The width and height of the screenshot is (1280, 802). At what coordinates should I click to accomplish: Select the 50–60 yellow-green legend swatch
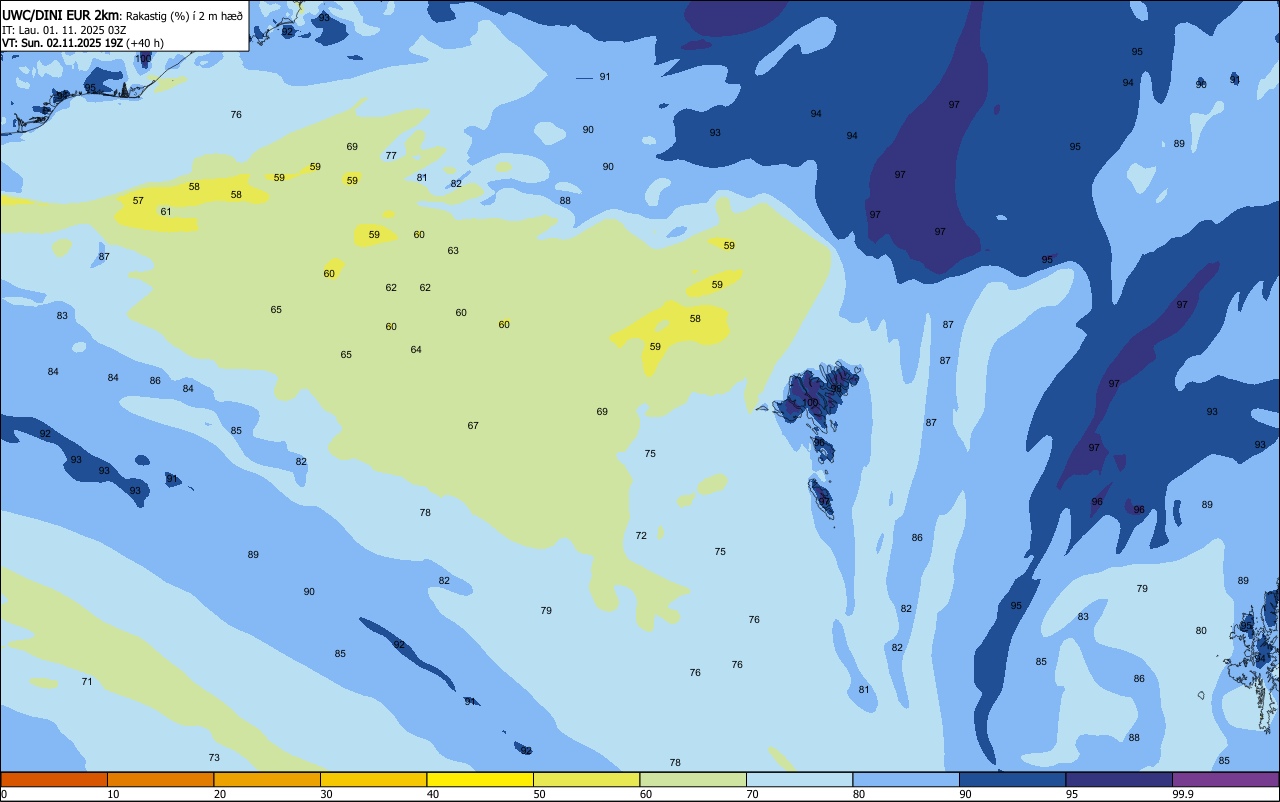point(586,779)
